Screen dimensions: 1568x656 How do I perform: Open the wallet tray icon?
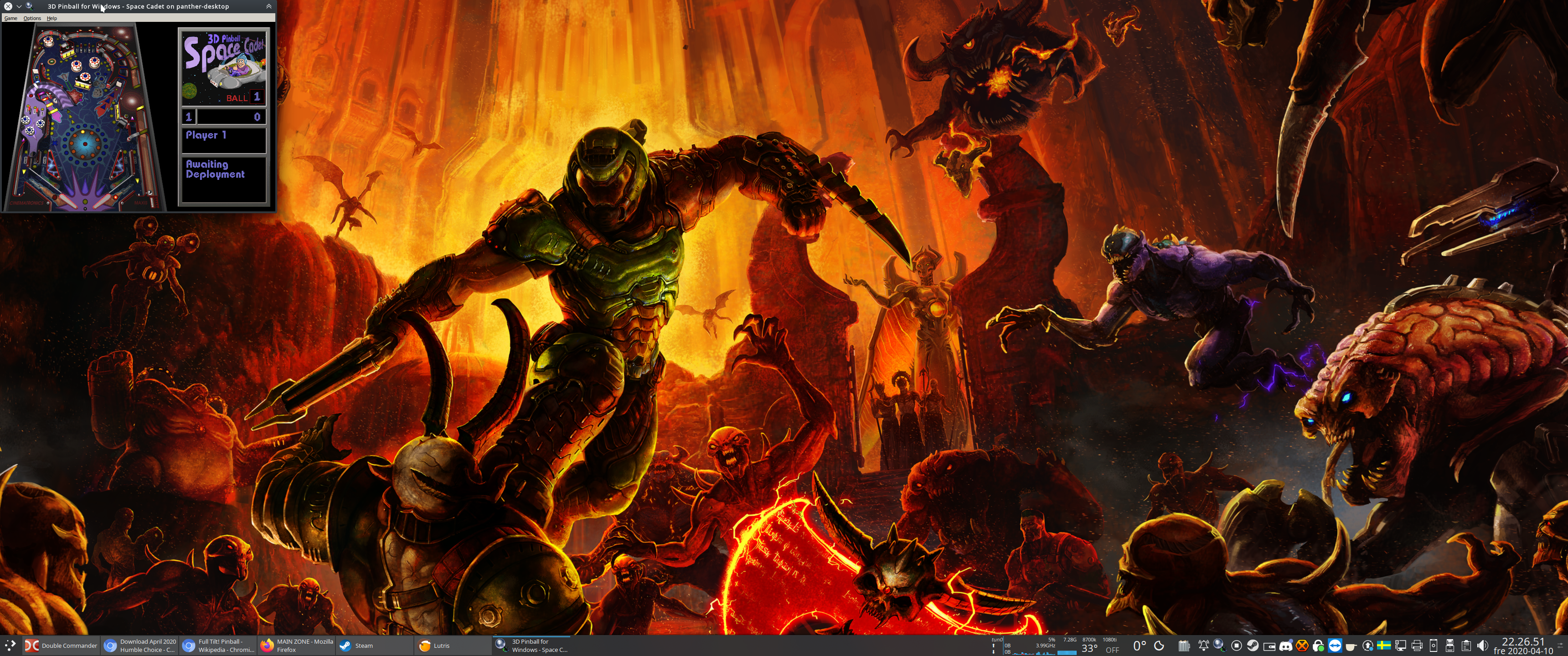coord(1269,646)
